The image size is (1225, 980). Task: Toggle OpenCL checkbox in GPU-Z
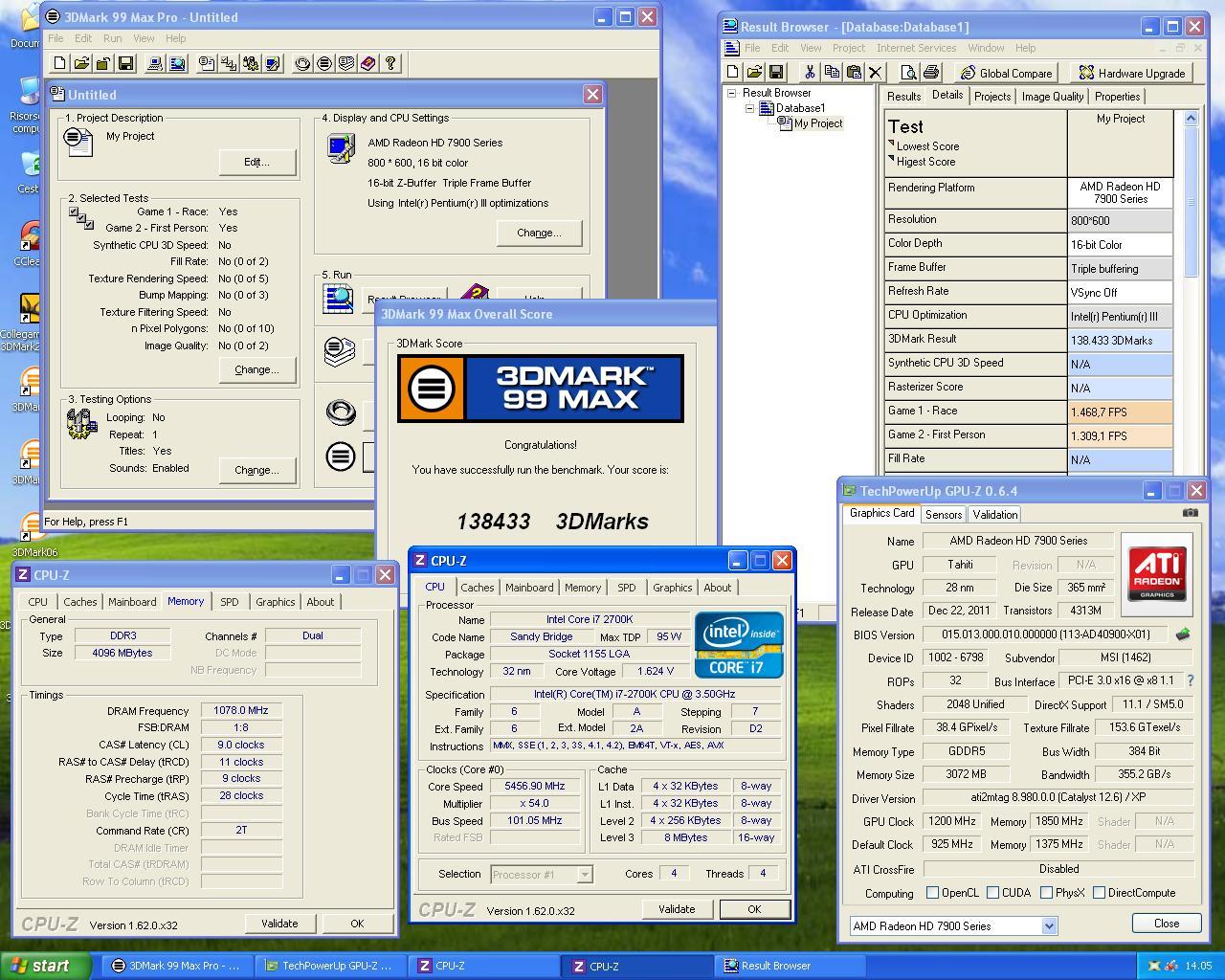coord(932,893)
